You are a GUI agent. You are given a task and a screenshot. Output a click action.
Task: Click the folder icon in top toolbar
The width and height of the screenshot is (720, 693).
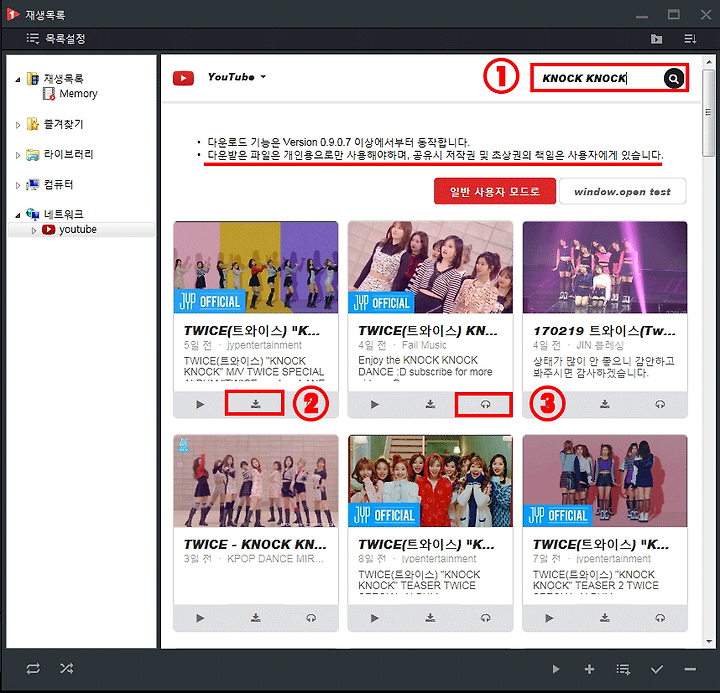657,39
